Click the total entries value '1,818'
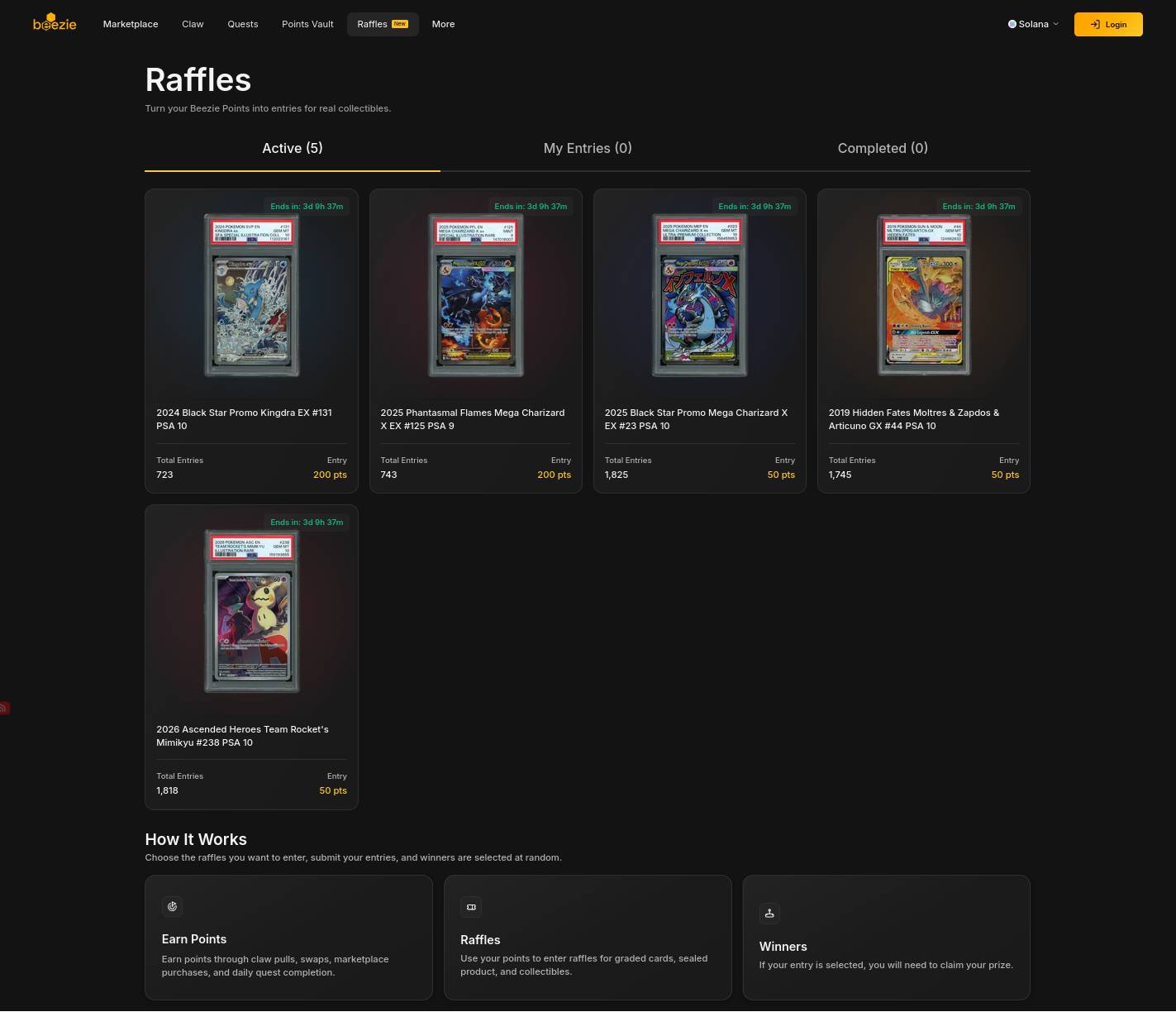 [167, 790]
